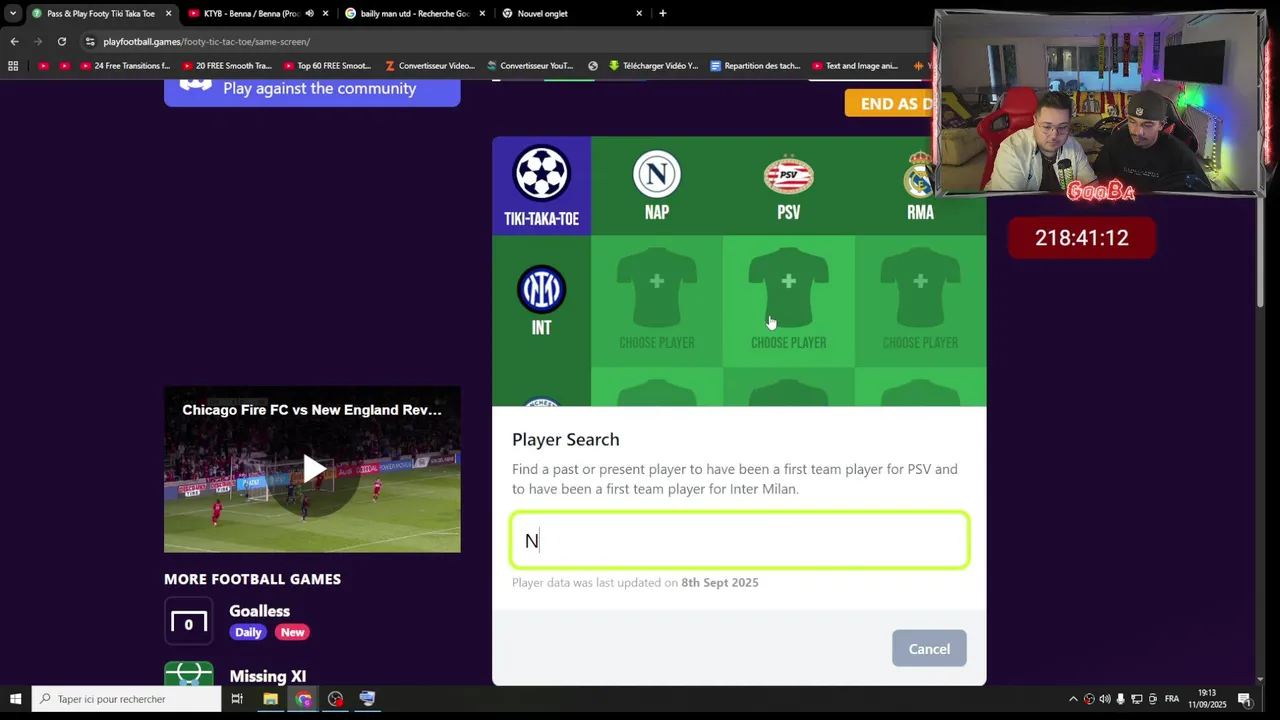Screen dimensions: 1280x720
Task: Click the Chrome taskbar icon
Action: (x=304, y=699)
